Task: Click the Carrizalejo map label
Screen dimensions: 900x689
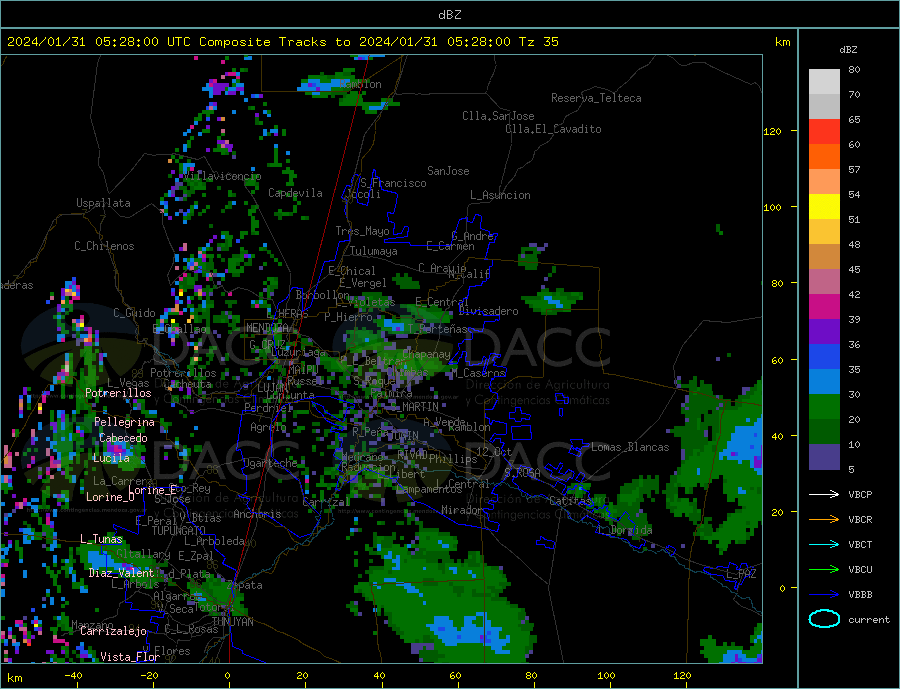Action: 113,631
